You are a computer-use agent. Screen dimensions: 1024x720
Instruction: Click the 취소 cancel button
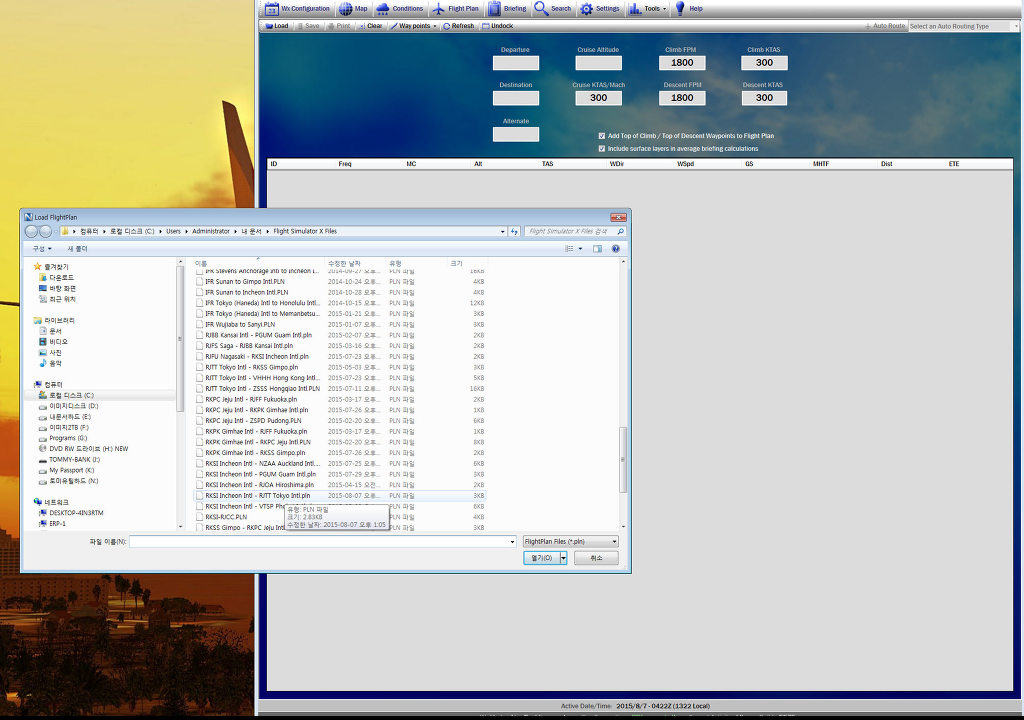[x=596, y=558]
